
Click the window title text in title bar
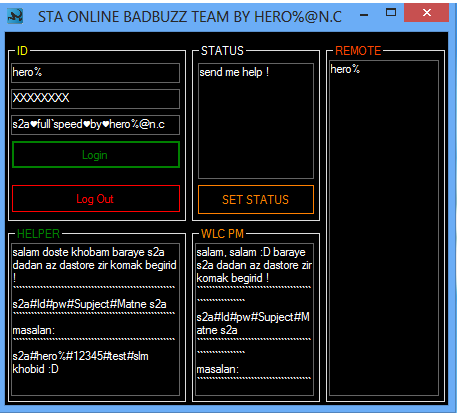tap(190, 17)
